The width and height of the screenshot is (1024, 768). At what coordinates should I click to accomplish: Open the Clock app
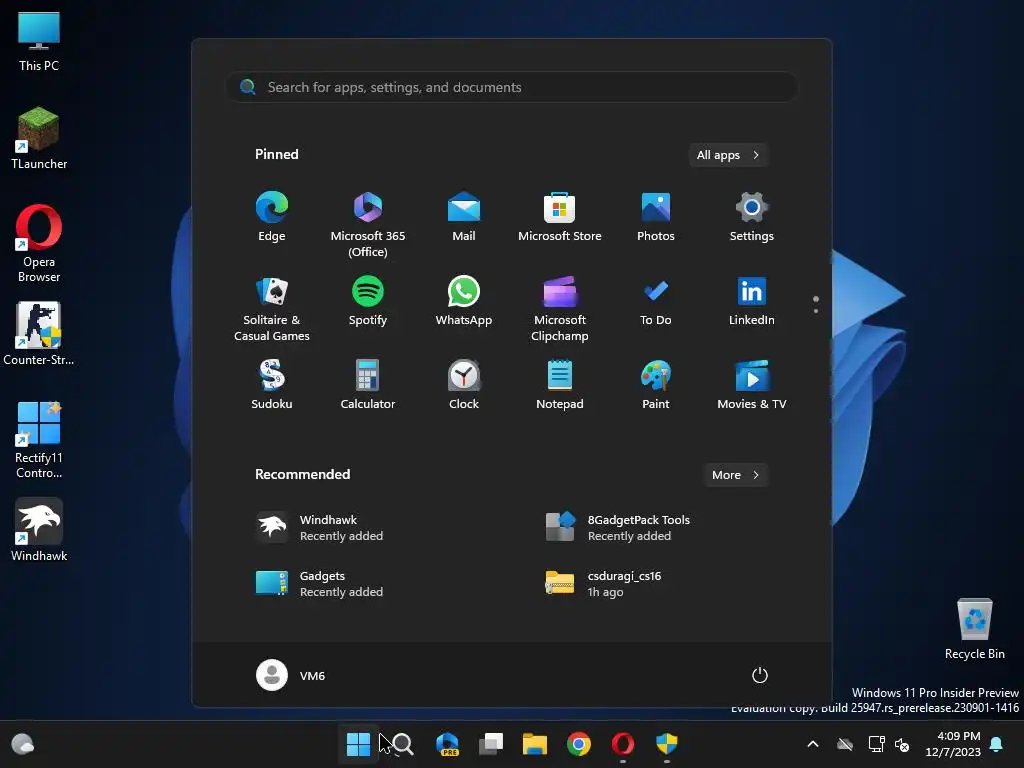click(x=464, y=385)
